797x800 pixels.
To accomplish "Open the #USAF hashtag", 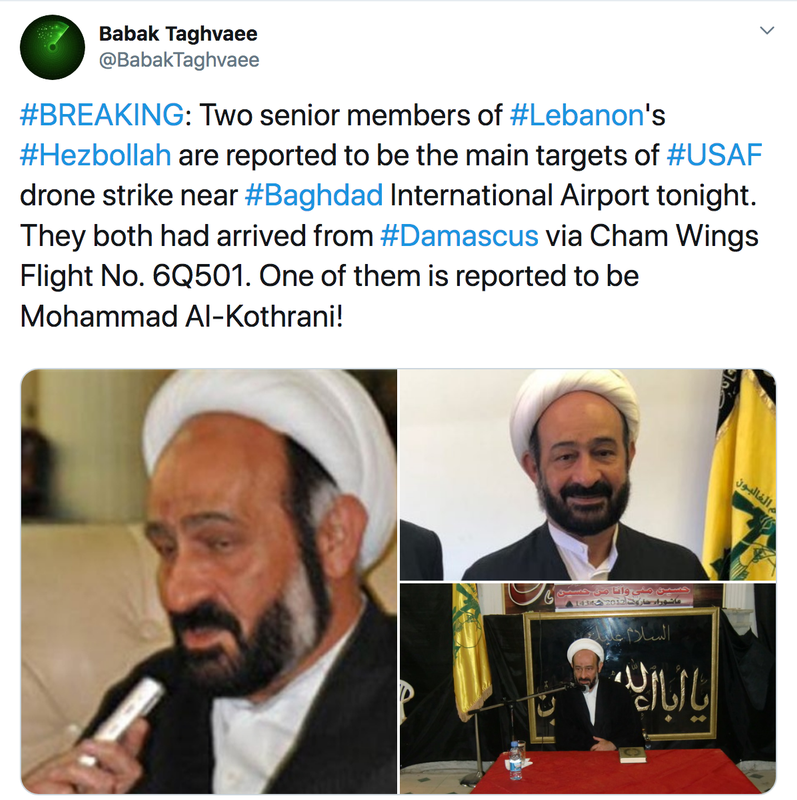I will click(x=714, y=155).
